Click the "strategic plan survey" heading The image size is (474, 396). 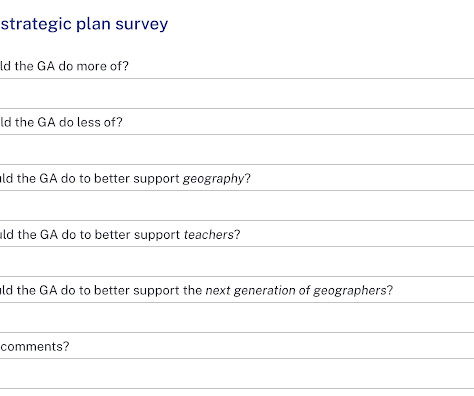[84, 24]
